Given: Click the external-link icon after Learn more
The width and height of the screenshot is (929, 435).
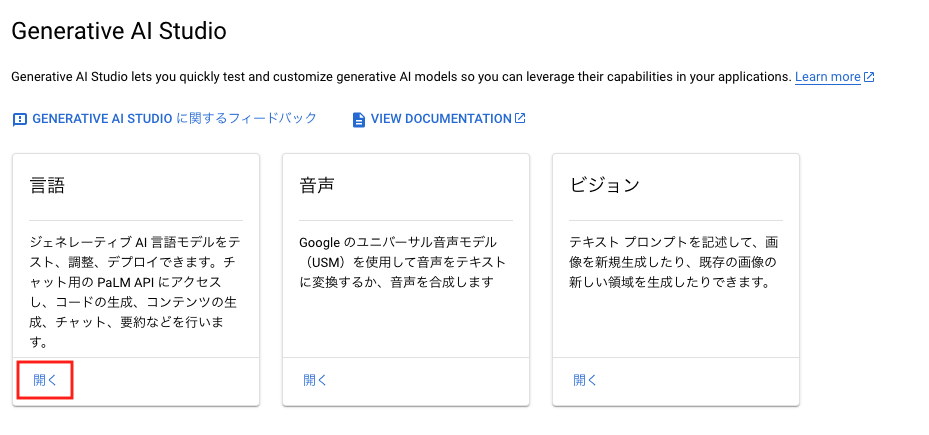Looking at the screenshot, I should 869,77.
